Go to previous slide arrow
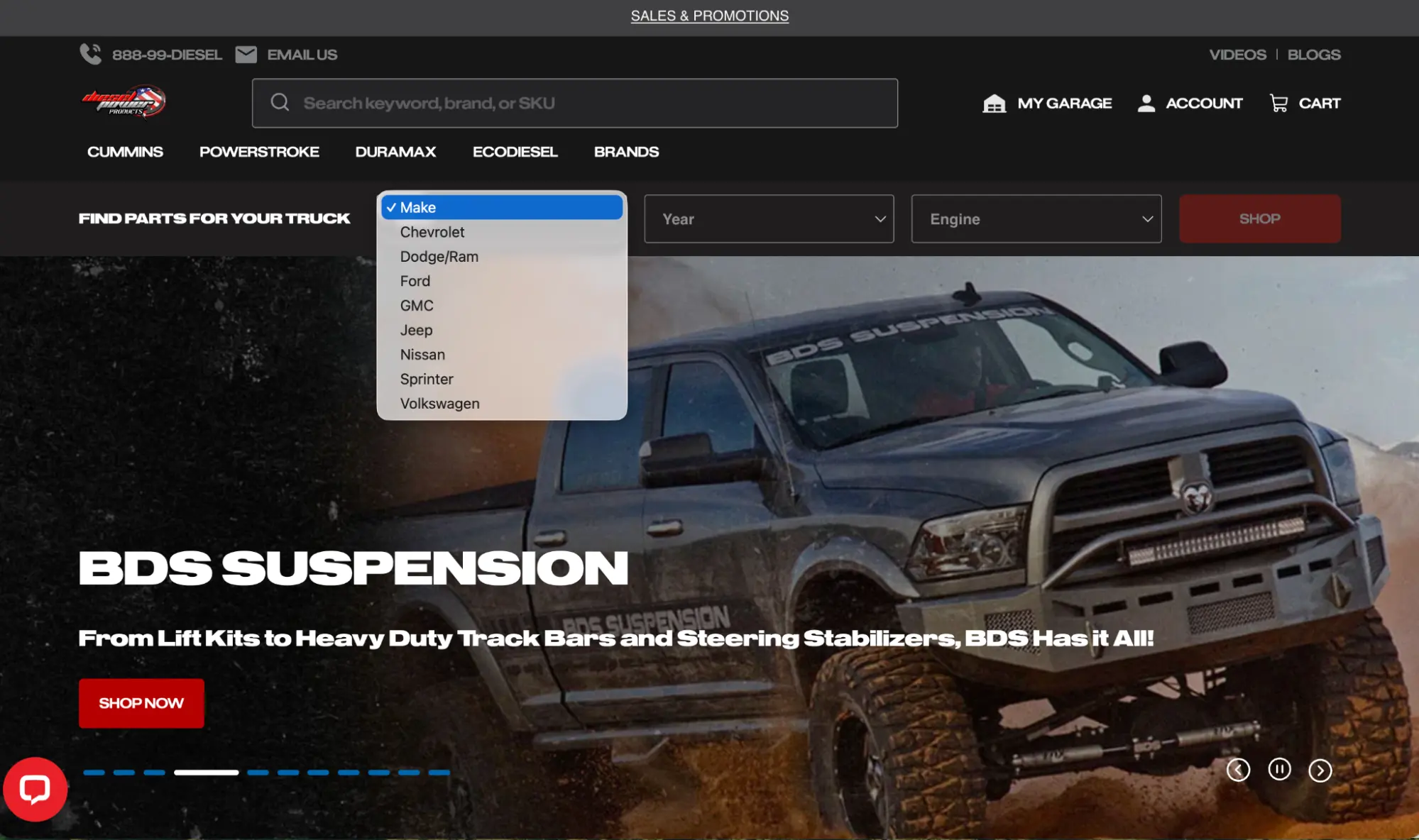 point(1238,770)
